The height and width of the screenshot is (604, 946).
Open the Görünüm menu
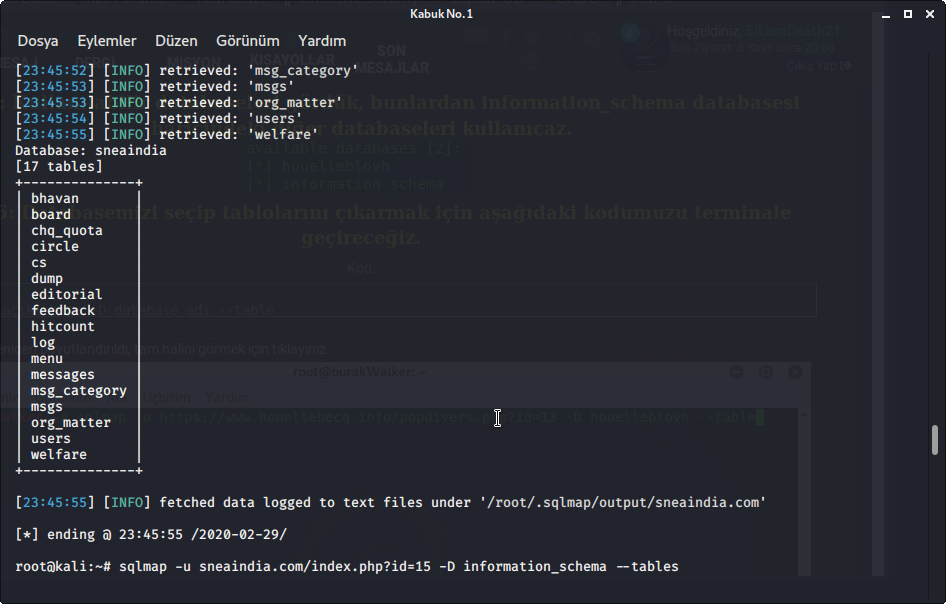247,41
